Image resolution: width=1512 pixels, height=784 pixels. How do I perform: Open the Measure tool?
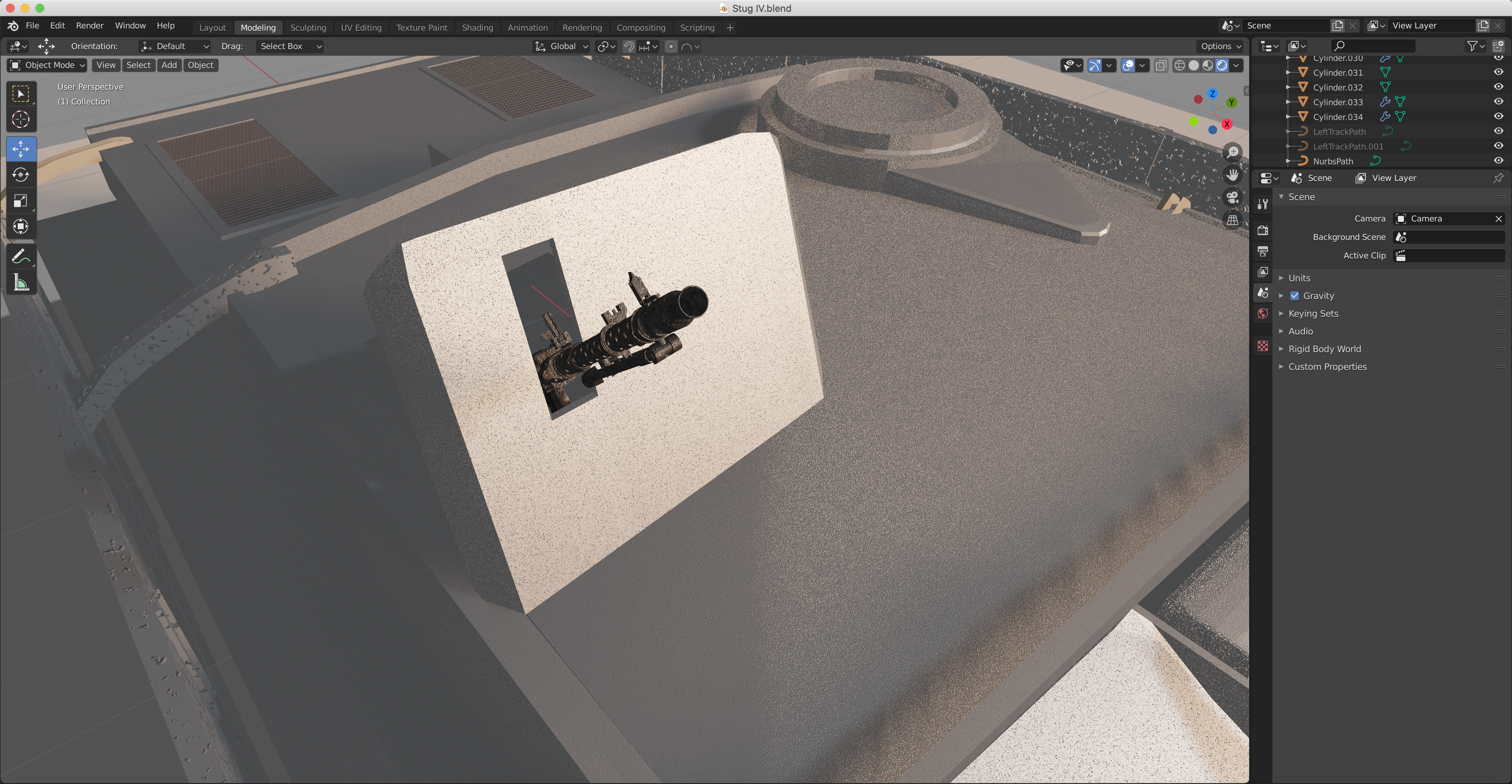[21, 282]
